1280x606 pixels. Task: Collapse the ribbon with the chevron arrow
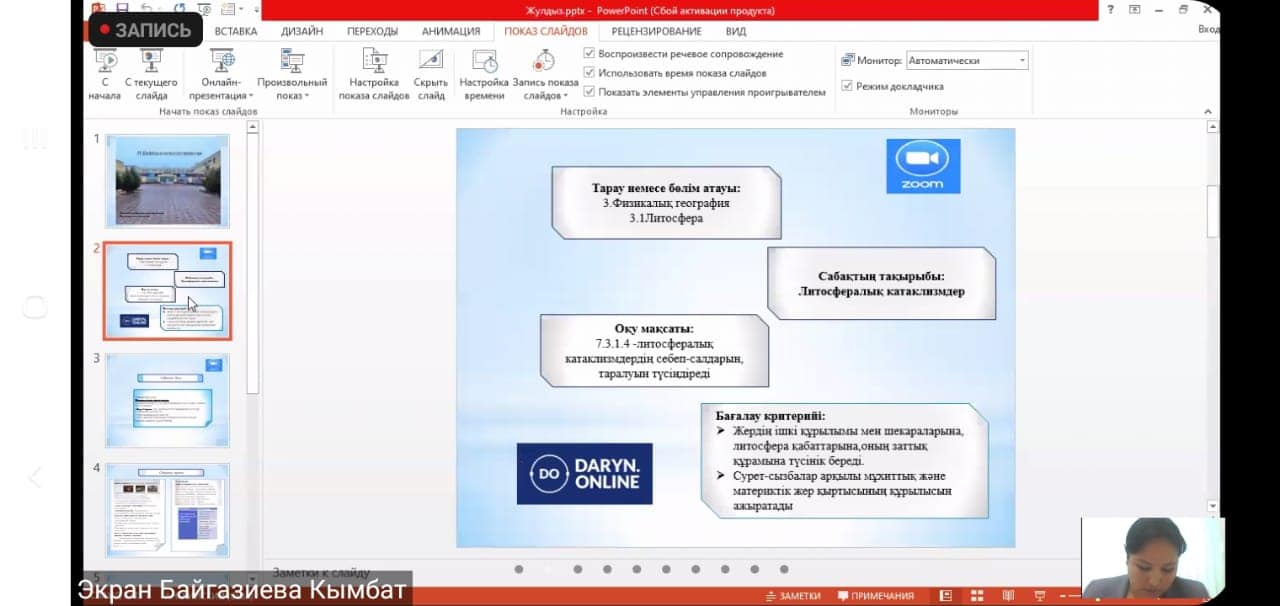click(x=1207, y=111)
